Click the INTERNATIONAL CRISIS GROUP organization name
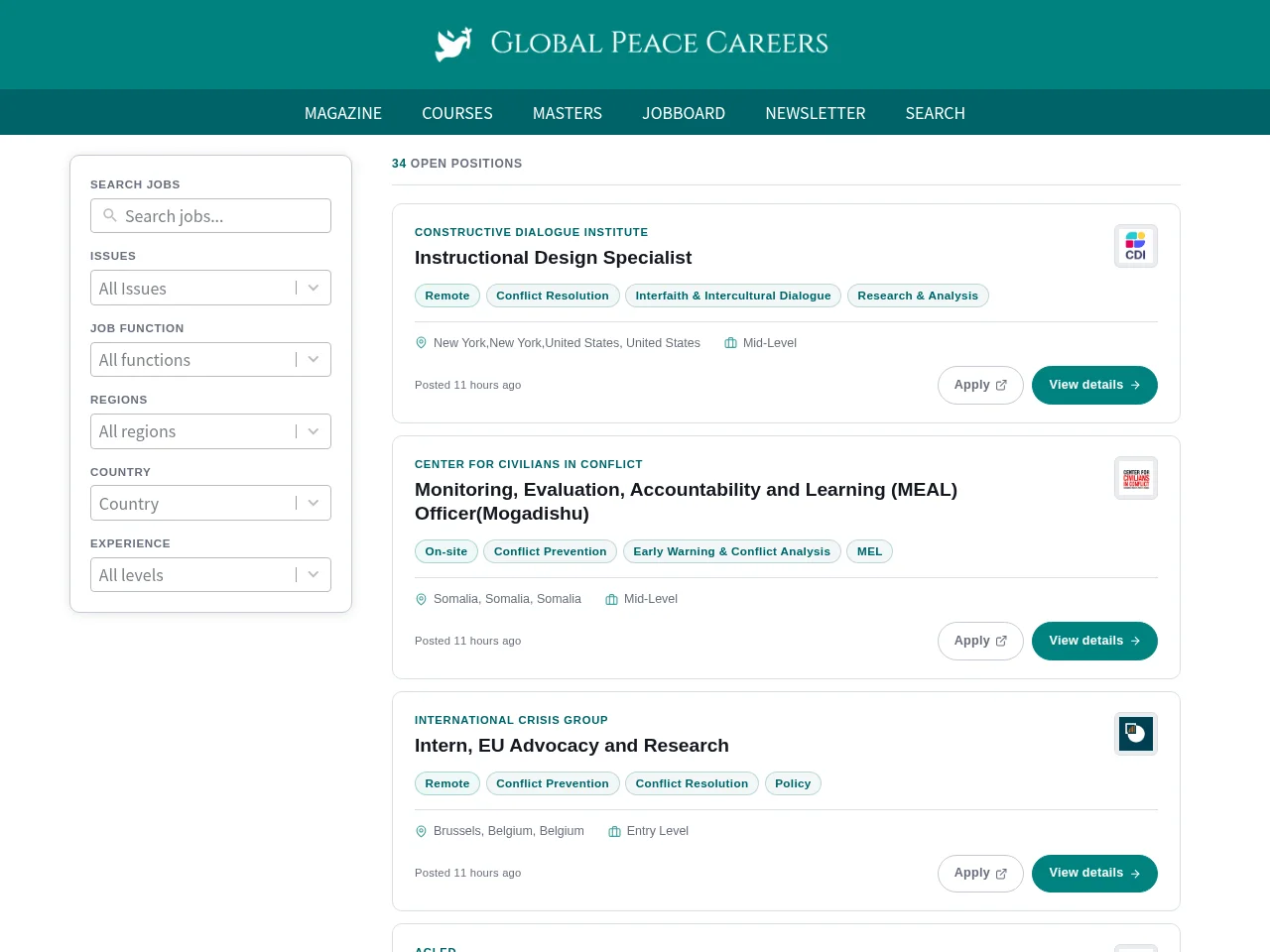Viewport: 1270px width, 952px height. (x=511, y=720)
